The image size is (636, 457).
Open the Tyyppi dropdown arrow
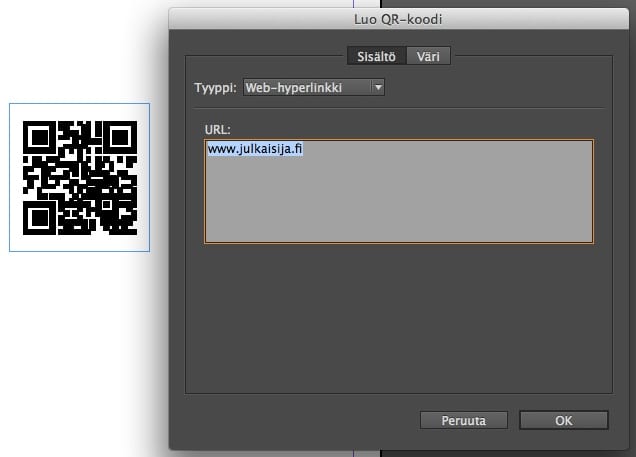pyautogui.click(x=378, y=87)
